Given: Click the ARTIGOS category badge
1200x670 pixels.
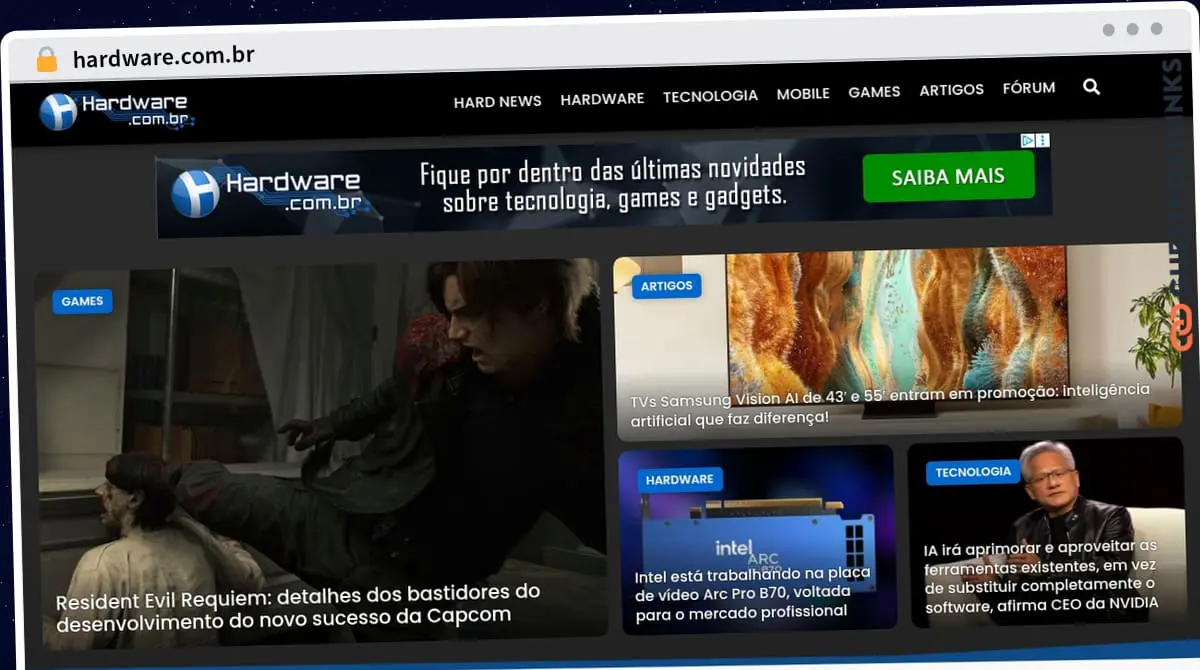Looking at the screenshot, I should [x=667, y=286].
